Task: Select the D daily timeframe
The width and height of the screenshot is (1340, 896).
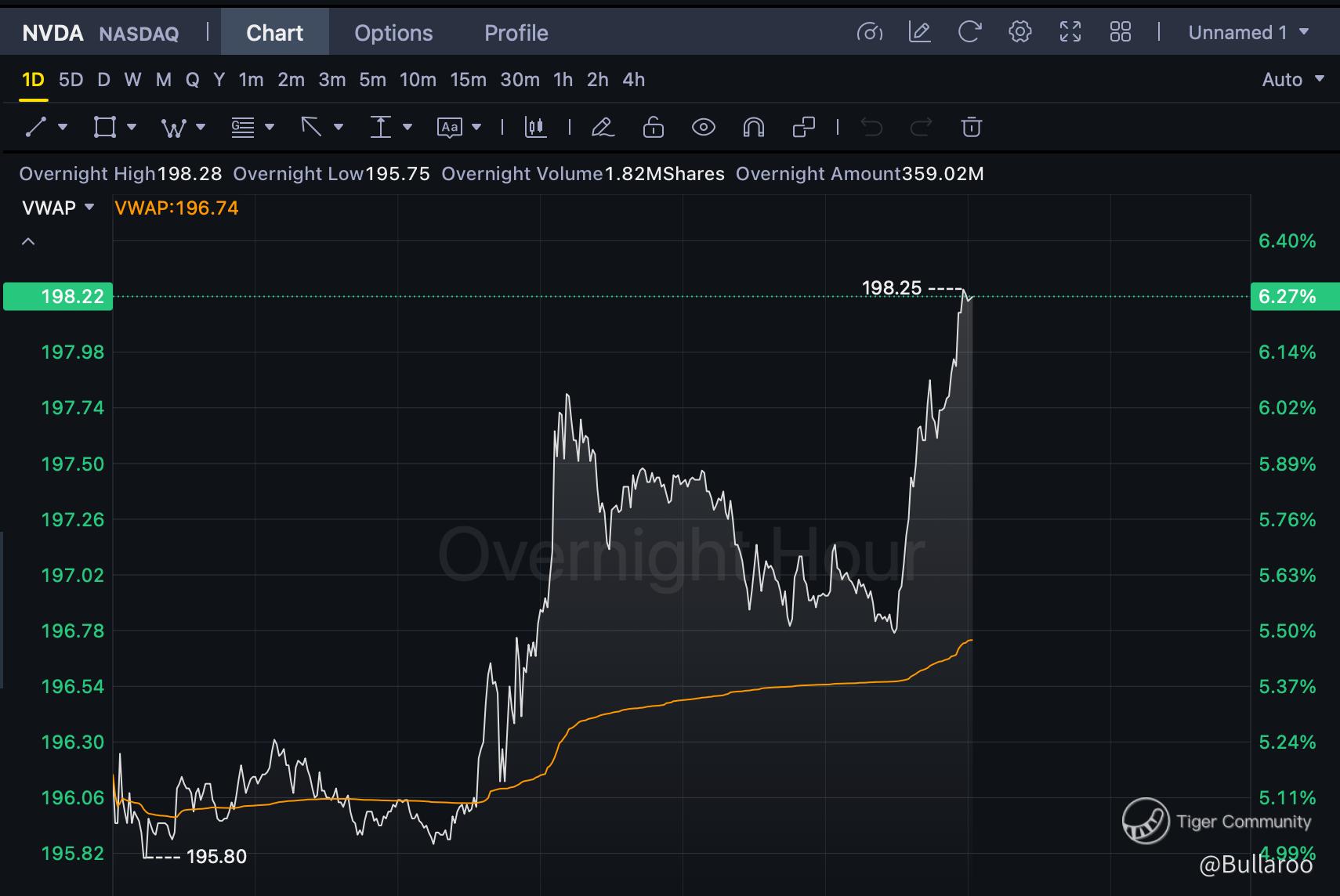Action: (103, 79)
